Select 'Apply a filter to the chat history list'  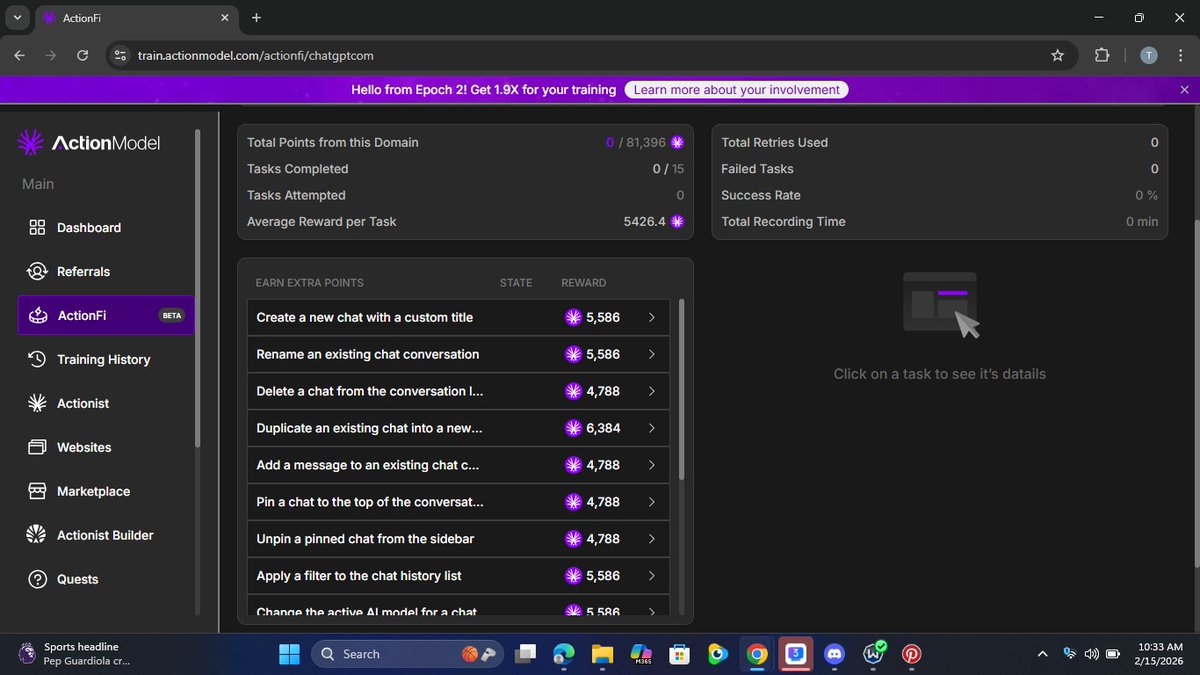click(458, 576)
